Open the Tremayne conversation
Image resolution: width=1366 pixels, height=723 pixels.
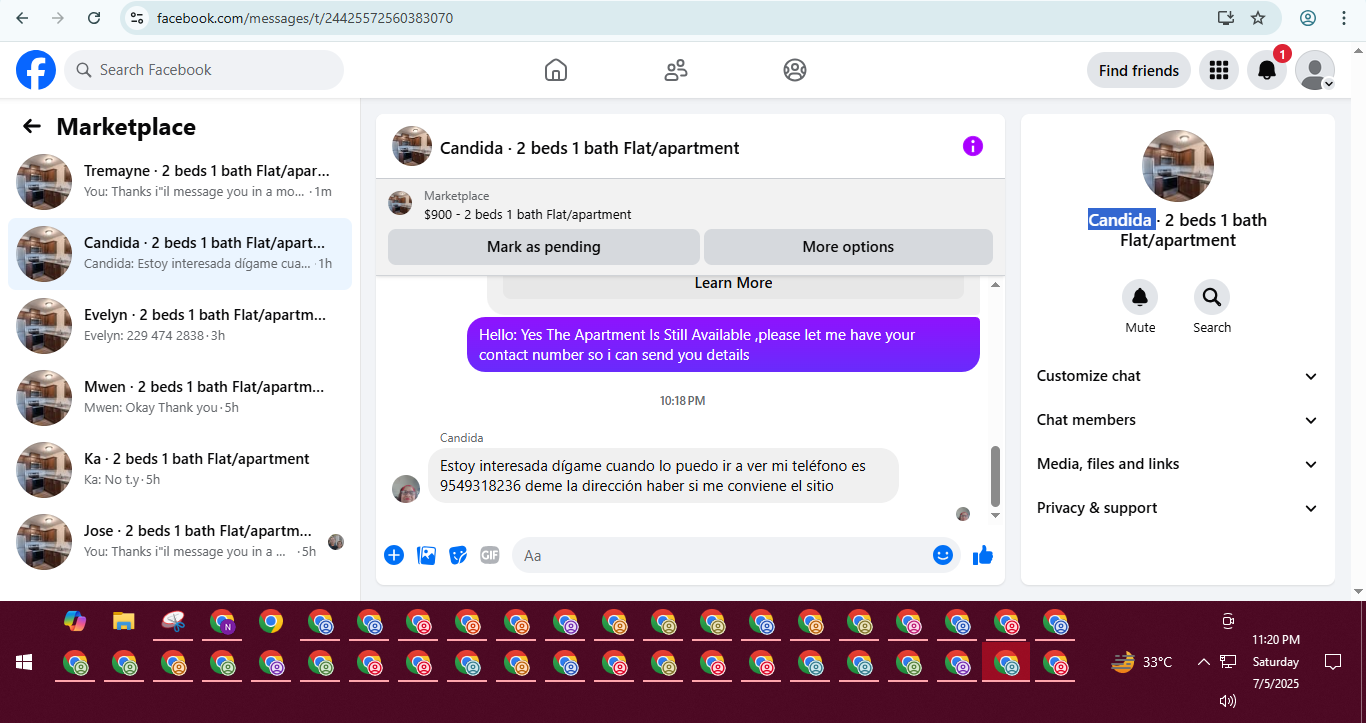point(180,182)
